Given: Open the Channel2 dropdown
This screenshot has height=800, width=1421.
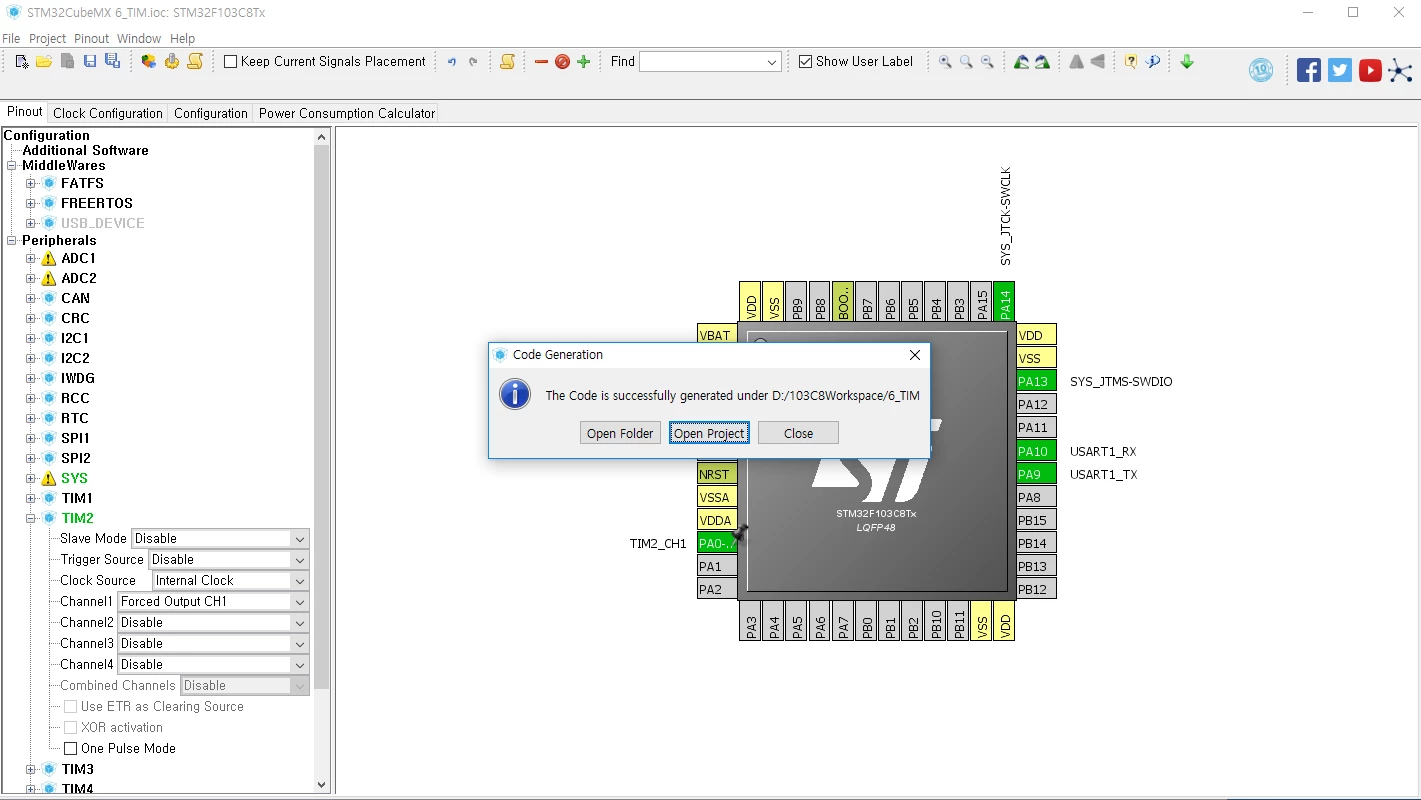Looking at the screenshot, I should 213,622.
